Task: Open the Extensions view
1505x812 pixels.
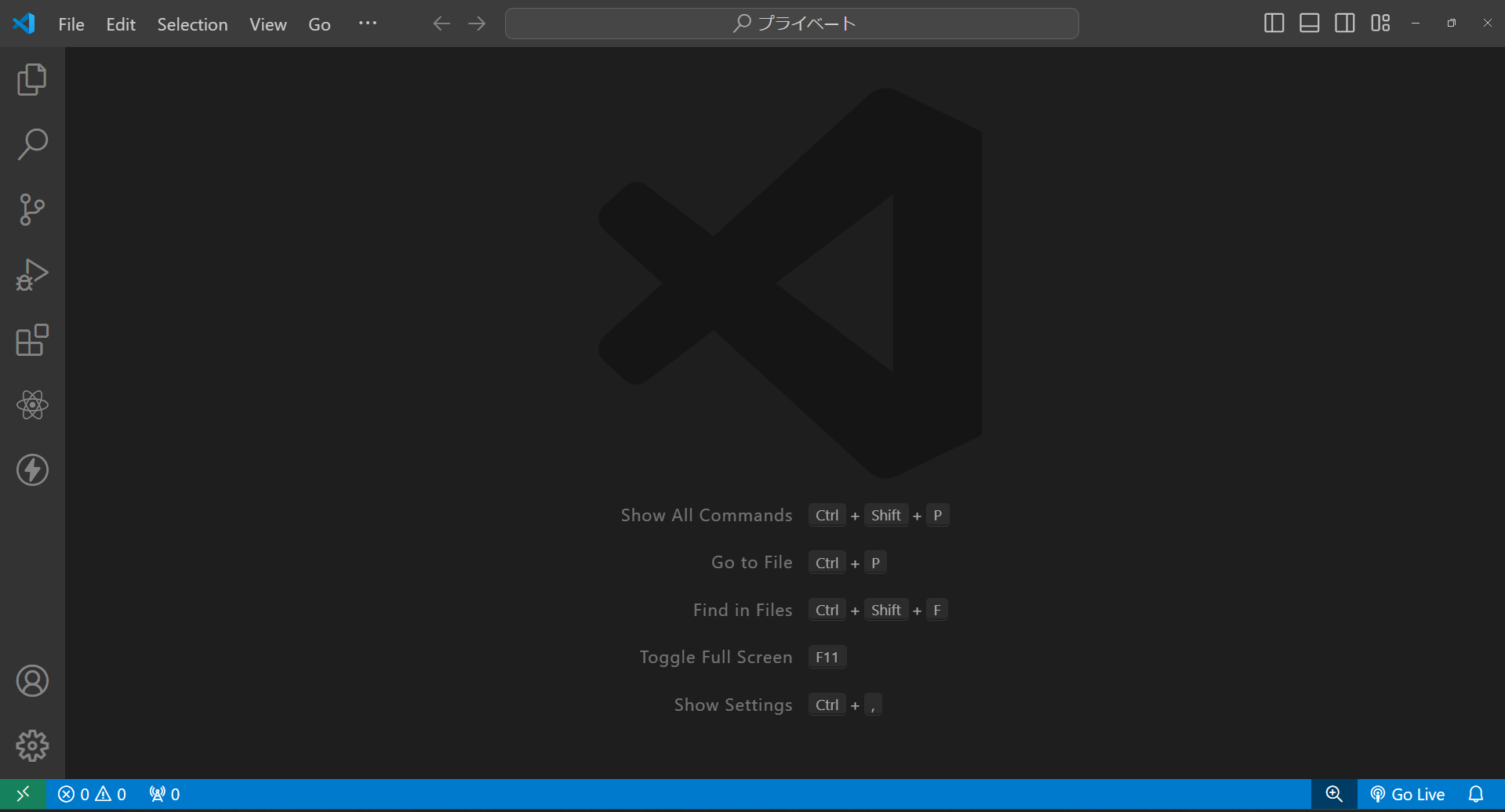Action: tap(31, 339)
